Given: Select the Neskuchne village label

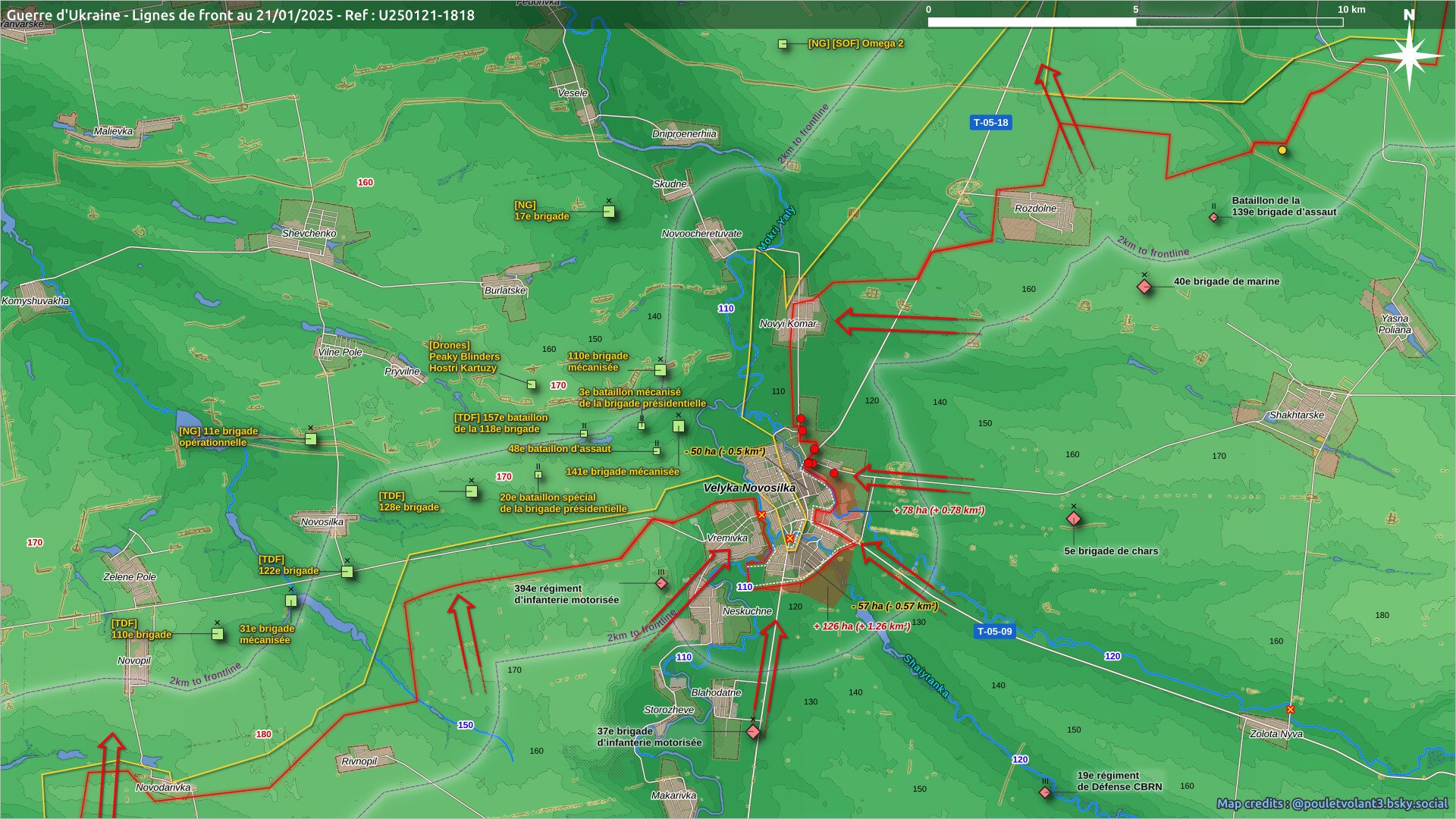Looking at the screenshot, I should [x=747, y=611].
